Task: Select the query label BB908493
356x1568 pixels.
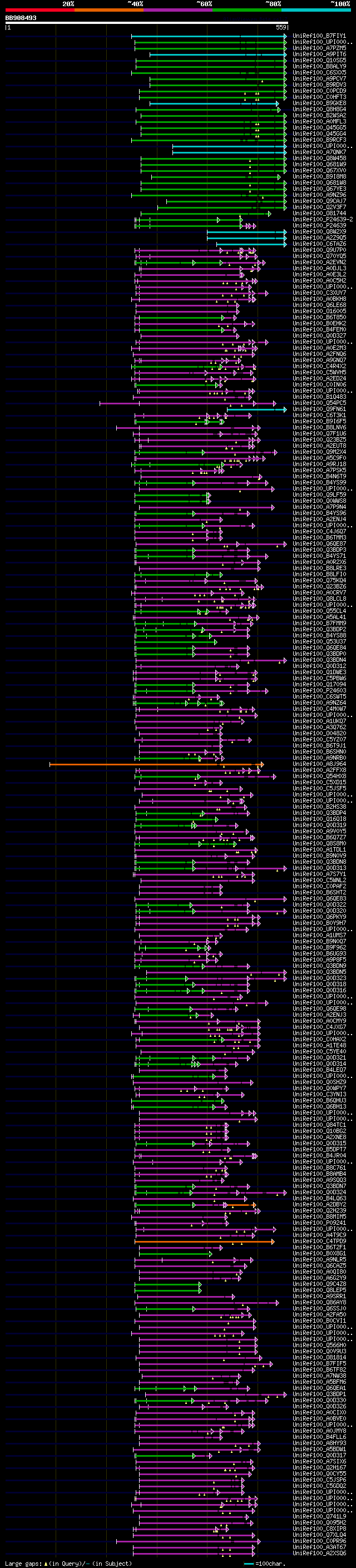Action: point(21,18)
